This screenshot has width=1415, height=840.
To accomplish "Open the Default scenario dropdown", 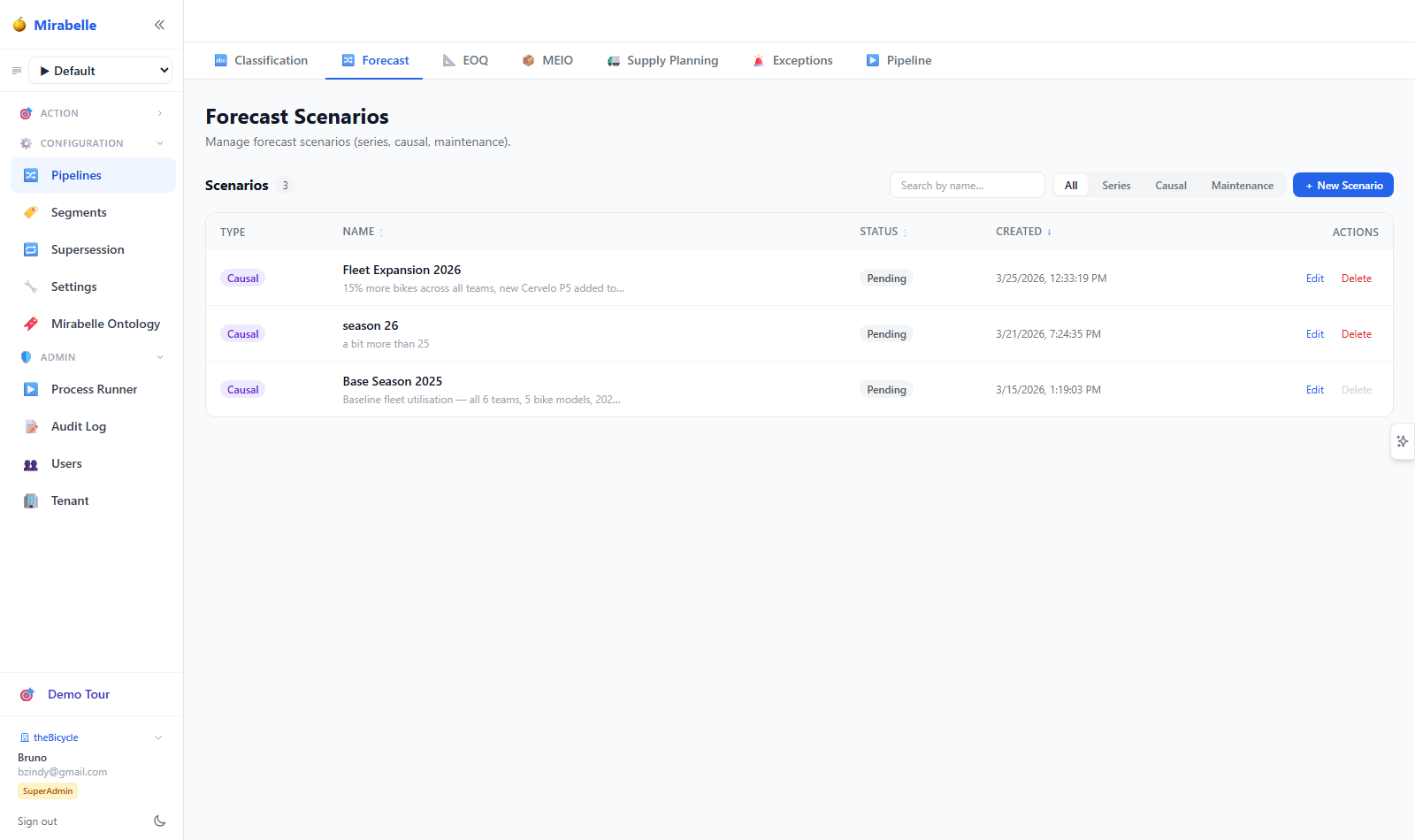I will pos(101,71).
